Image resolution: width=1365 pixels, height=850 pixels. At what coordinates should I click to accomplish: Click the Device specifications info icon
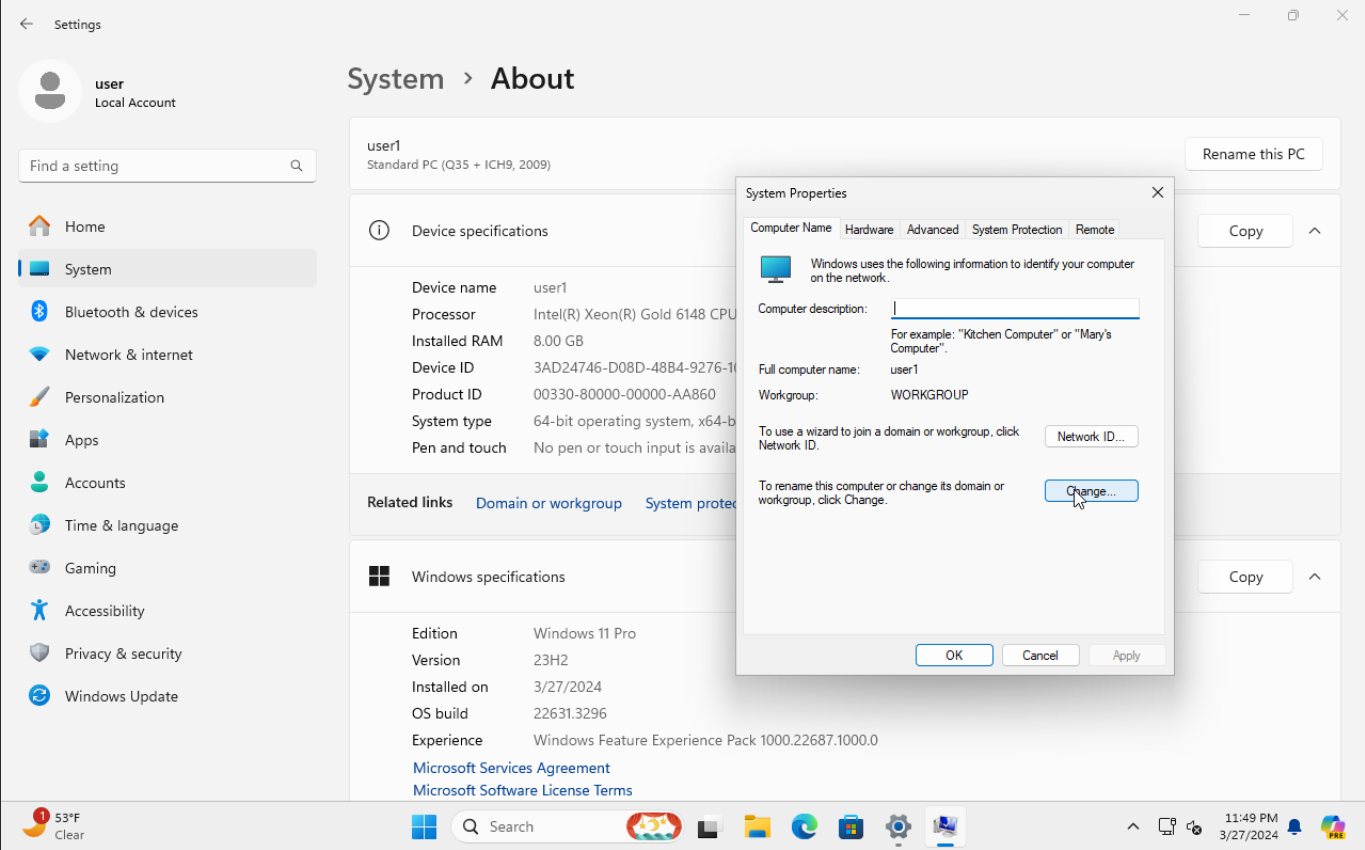379,230
